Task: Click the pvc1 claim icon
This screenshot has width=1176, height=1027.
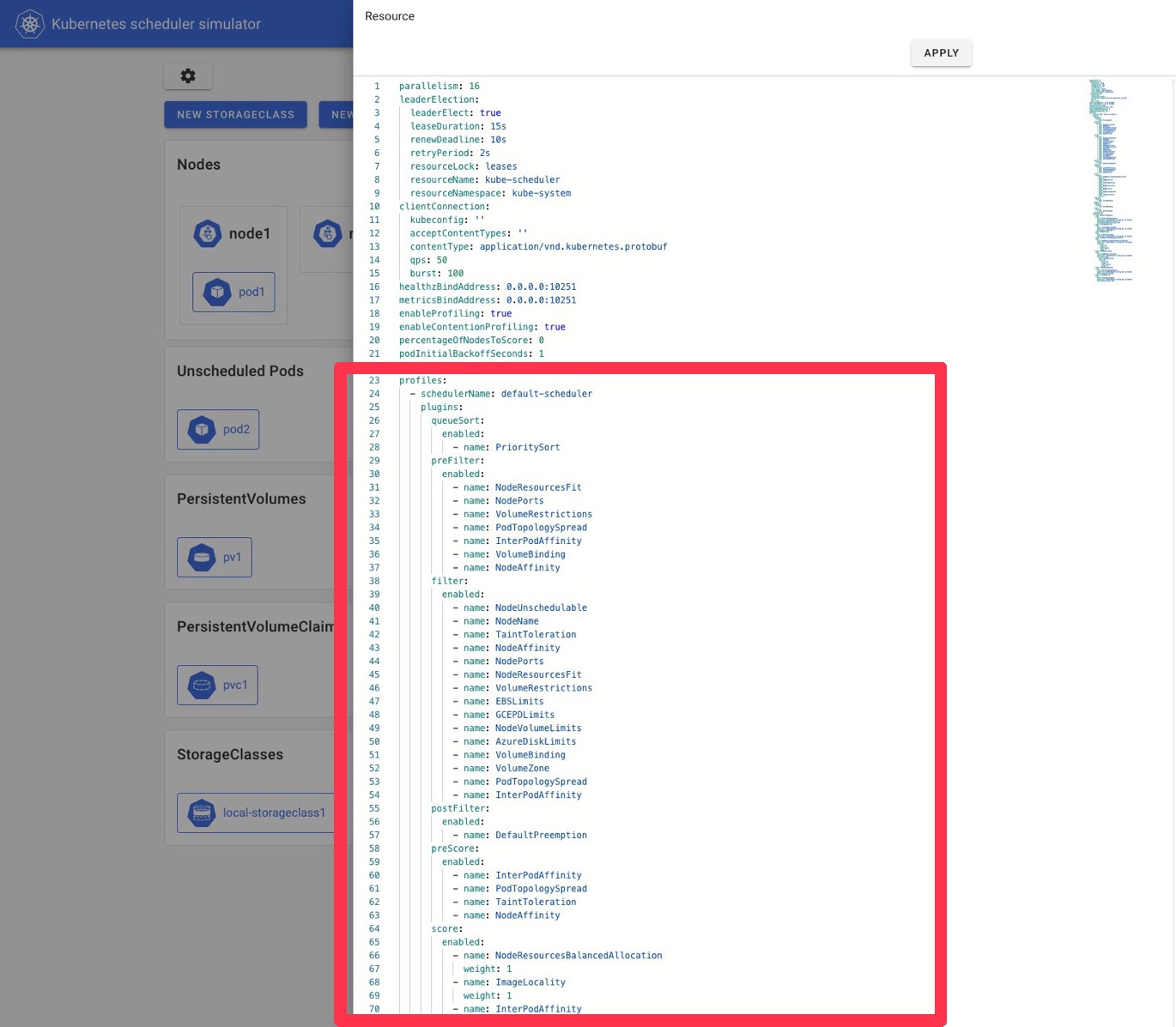Action: pos(202,685)
